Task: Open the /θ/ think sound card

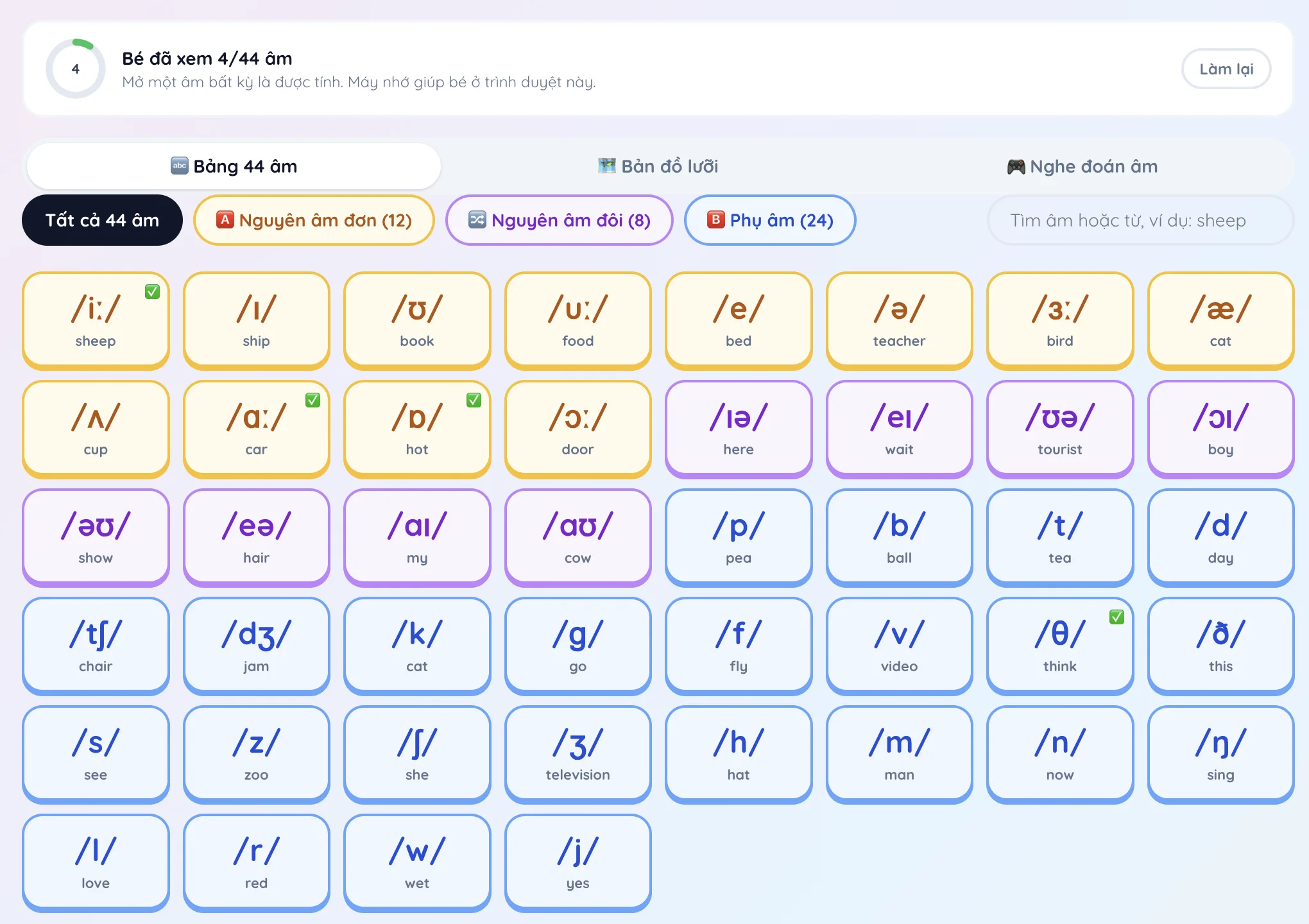Action: click(x=1060, y=646)
